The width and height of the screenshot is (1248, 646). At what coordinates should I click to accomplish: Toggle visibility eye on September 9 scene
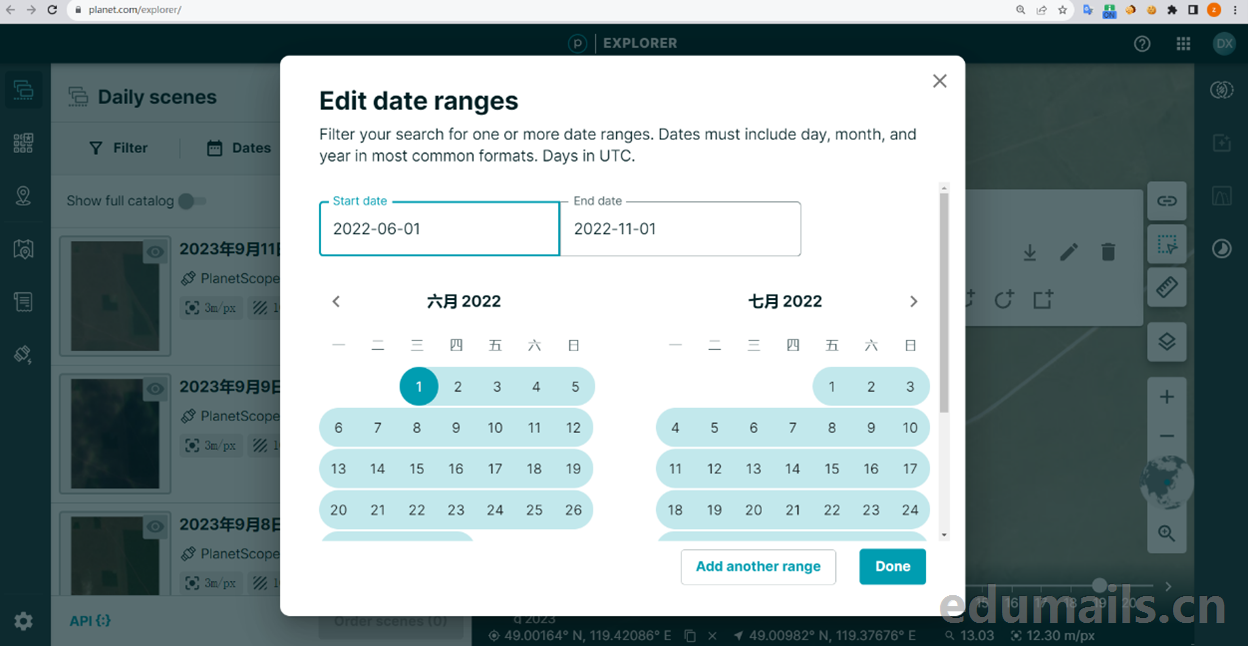(155, 389)
